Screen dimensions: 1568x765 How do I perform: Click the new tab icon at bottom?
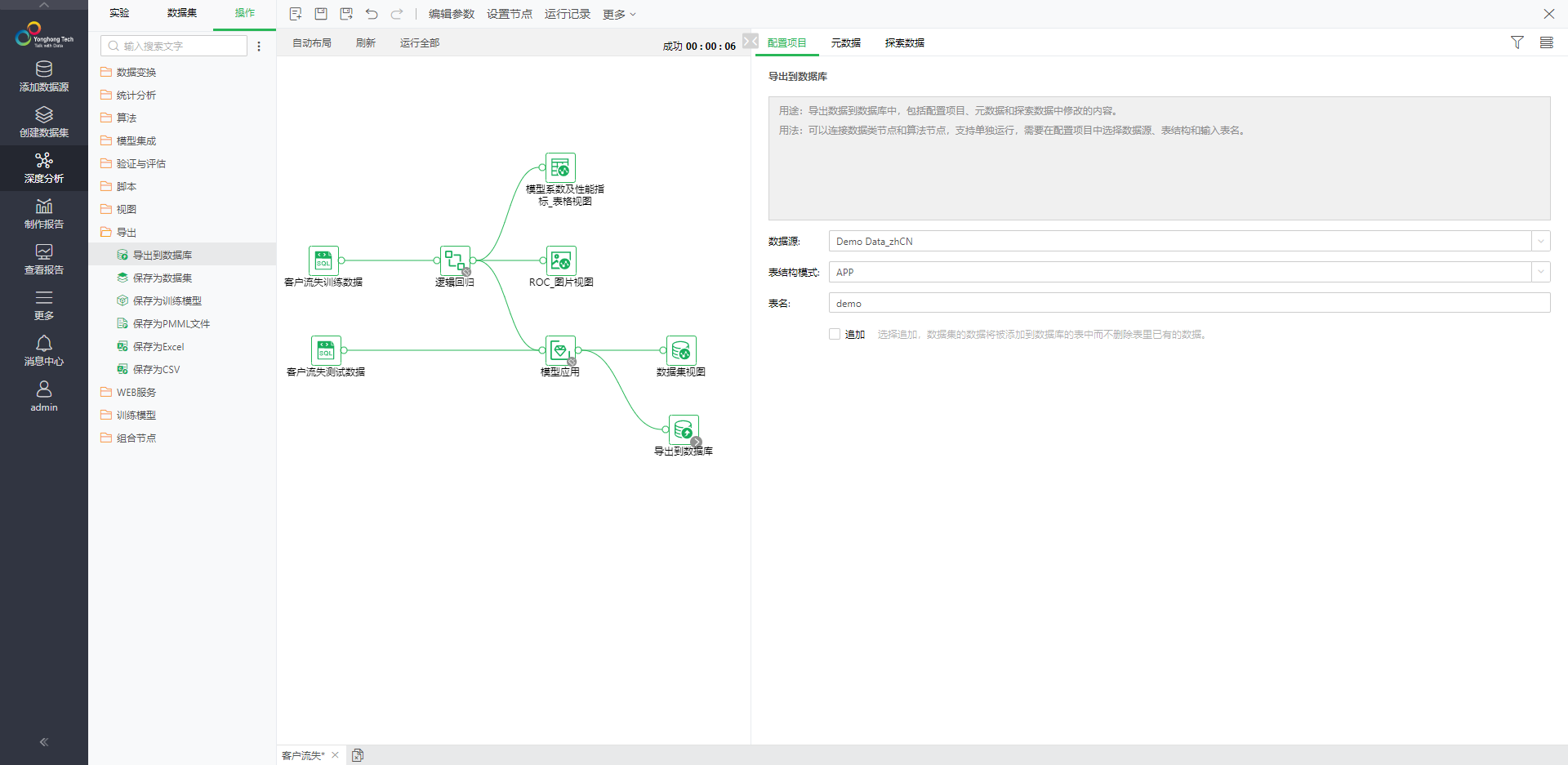pos(358,755)
